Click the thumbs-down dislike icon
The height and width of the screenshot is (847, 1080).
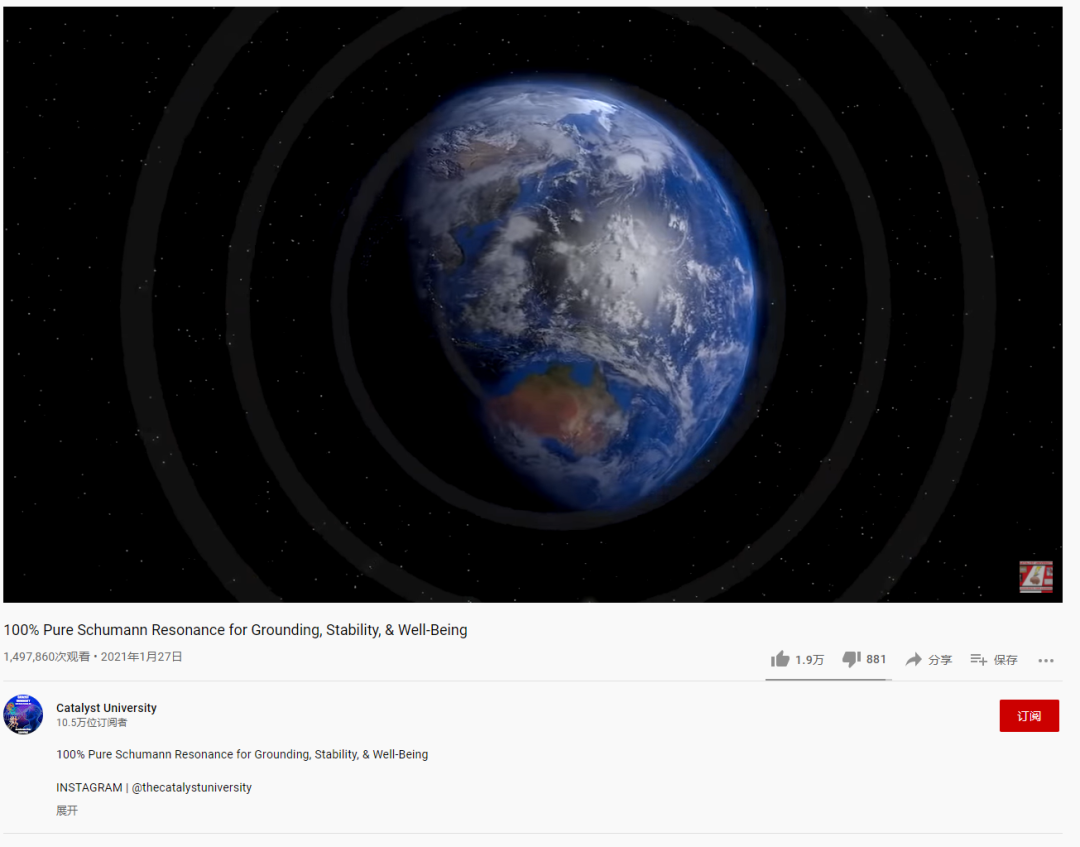tap(851, 660)
